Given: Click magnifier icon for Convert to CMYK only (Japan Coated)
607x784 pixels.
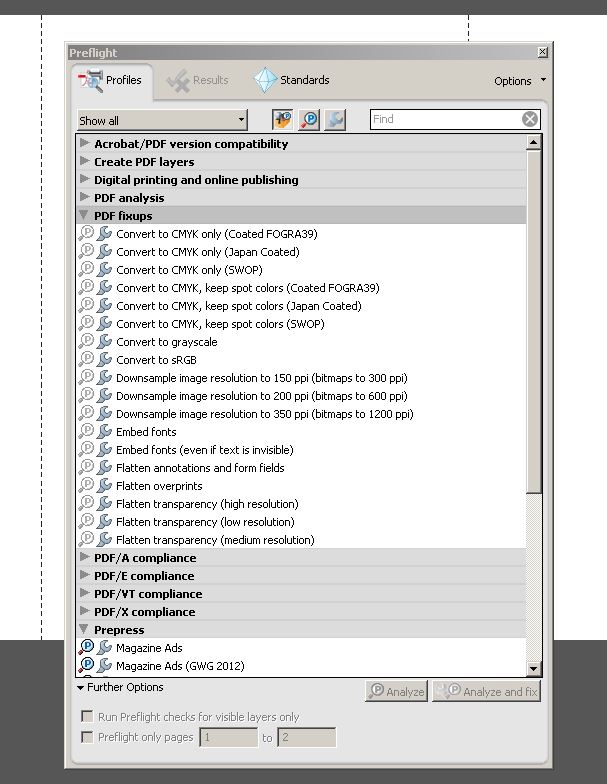Looking at the screenshot, I should point(86,252).
